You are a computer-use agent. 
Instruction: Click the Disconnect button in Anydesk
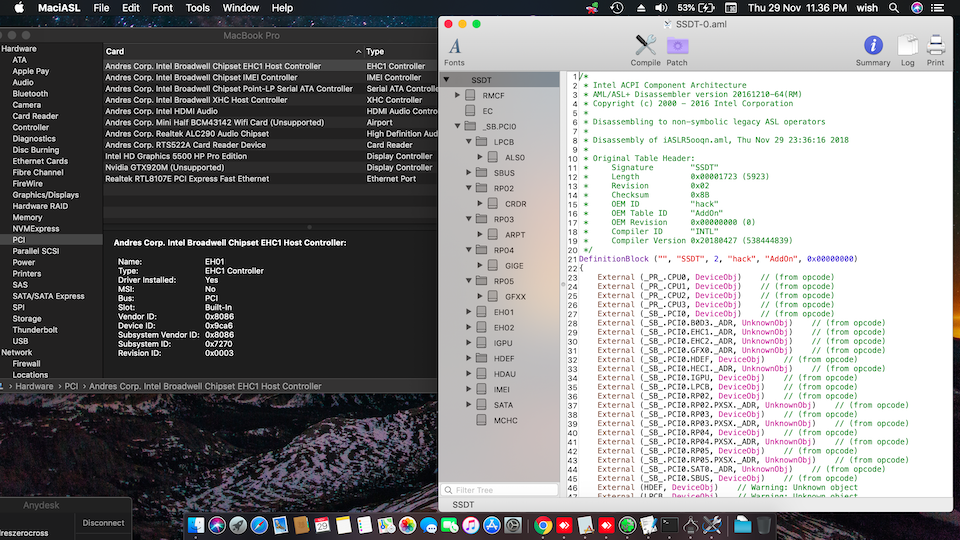[x=103, y=523]
